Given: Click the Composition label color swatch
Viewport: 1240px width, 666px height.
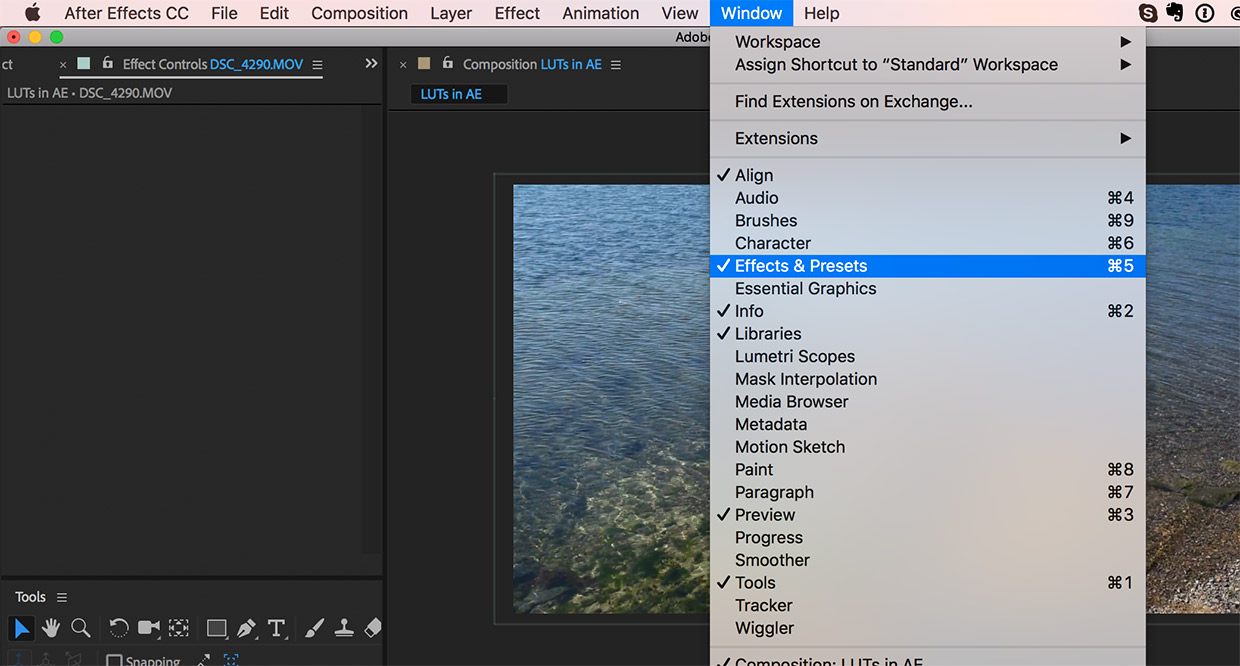Looking at the screenshot, I should (x=424, y=63).
